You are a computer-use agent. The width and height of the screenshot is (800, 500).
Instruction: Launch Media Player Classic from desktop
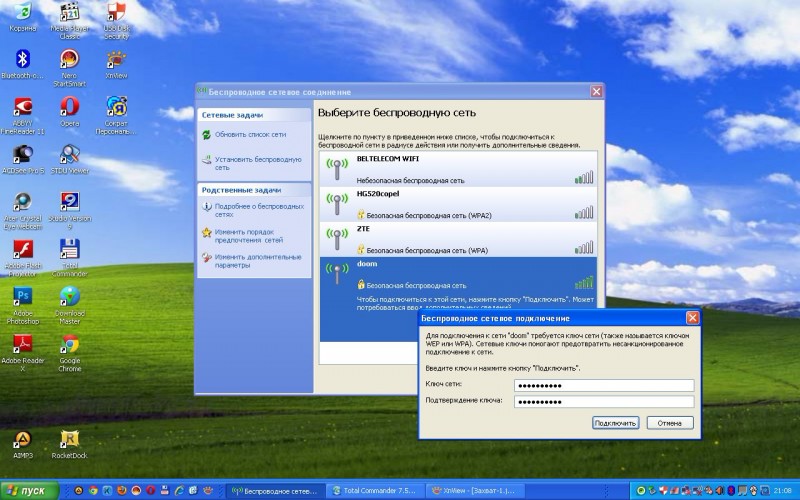click(x=69, y=20)
